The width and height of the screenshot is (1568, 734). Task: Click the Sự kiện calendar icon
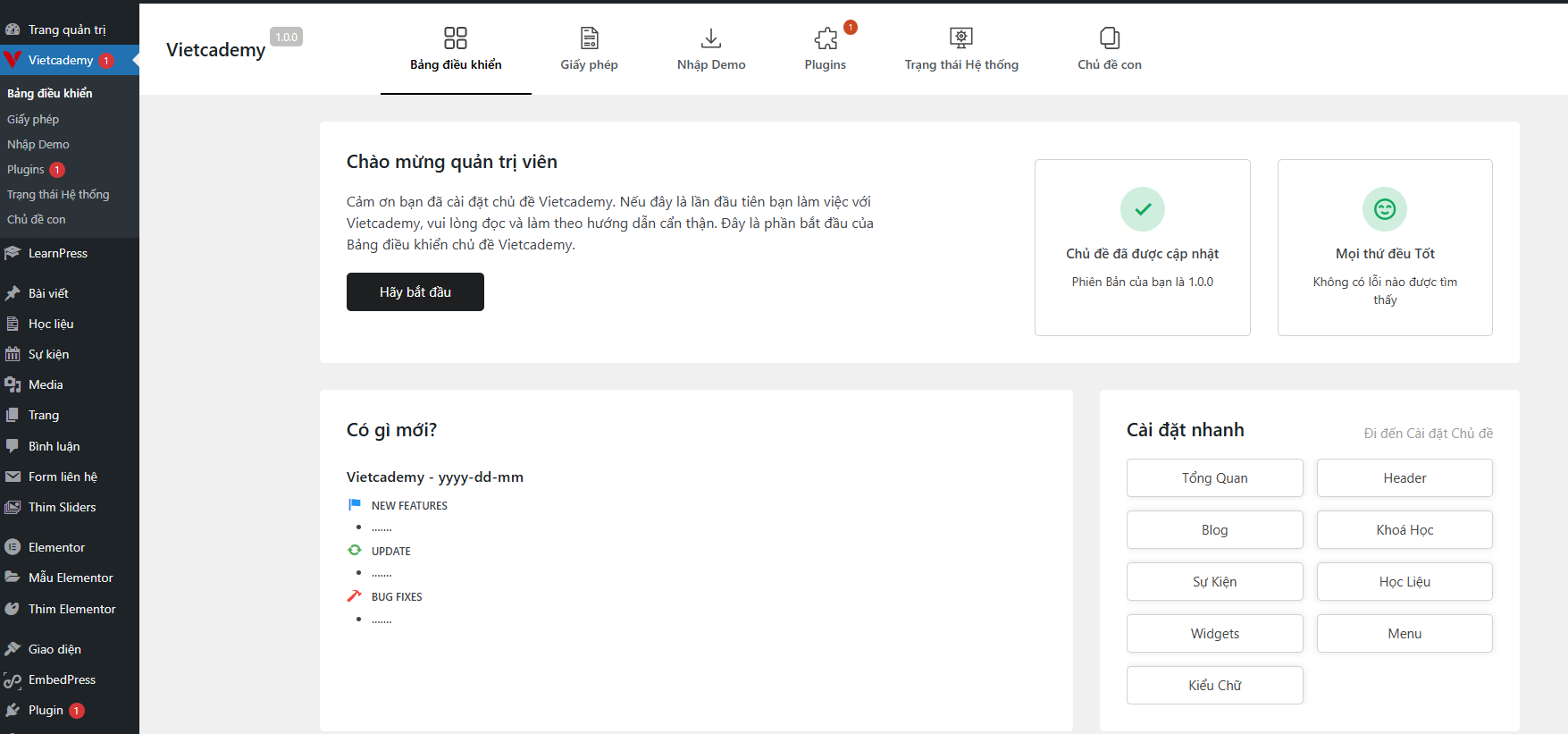(13, 354)
